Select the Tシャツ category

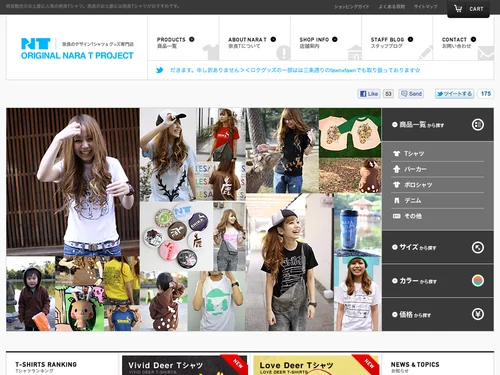pyautogui.click(x=438, y=154)
